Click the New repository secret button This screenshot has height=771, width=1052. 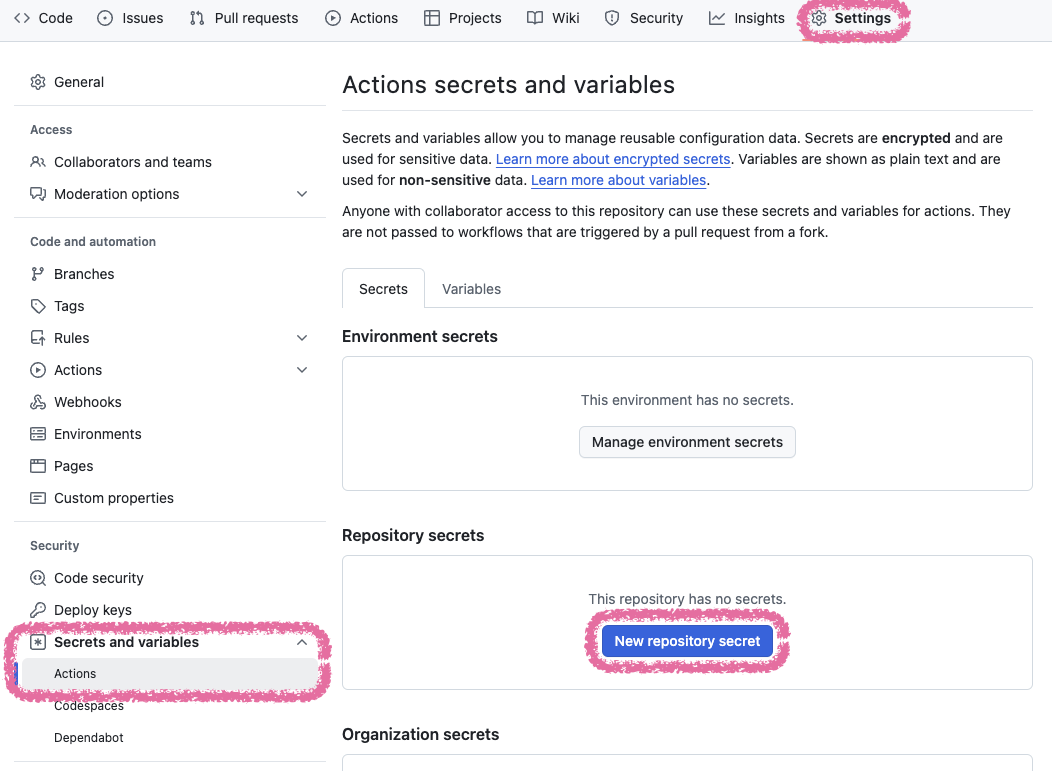pos(687,641)
